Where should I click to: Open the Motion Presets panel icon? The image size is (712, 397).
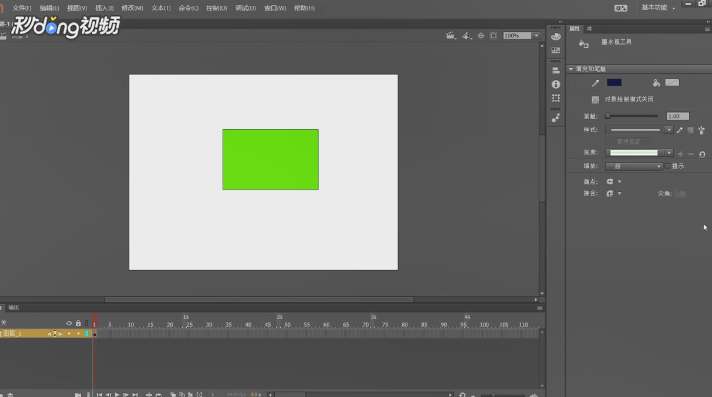[x=556, y=118]
